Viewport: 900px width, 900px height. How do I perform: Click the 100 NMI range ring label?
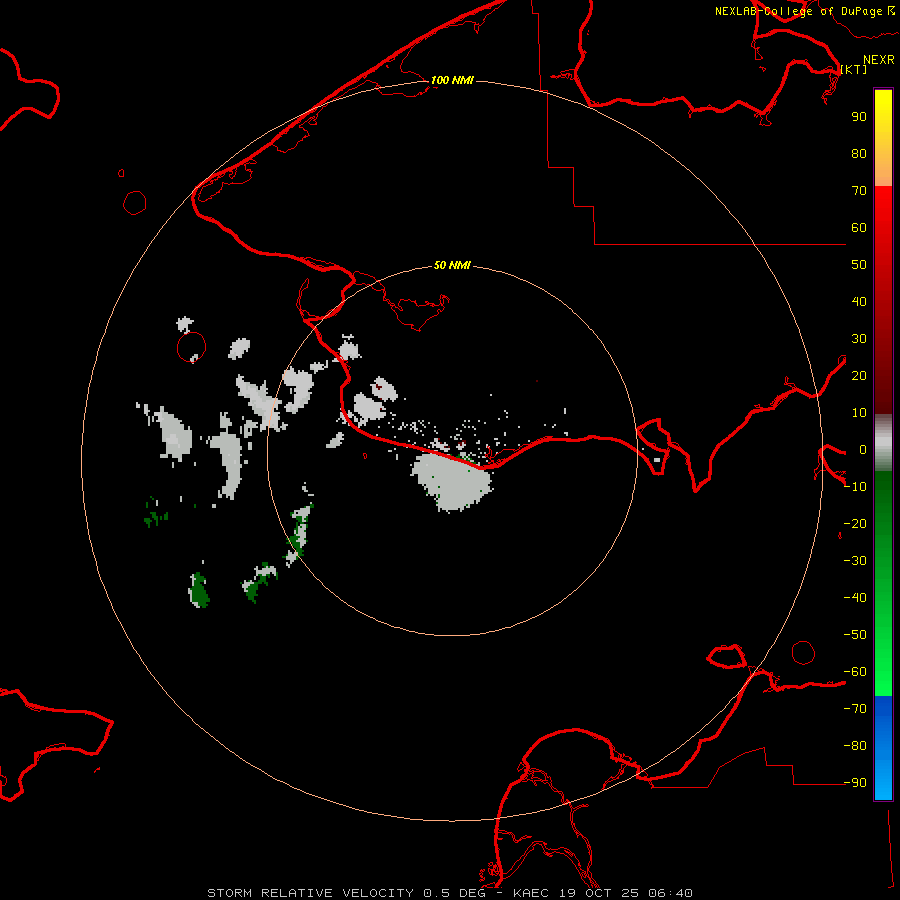(452, 80)
